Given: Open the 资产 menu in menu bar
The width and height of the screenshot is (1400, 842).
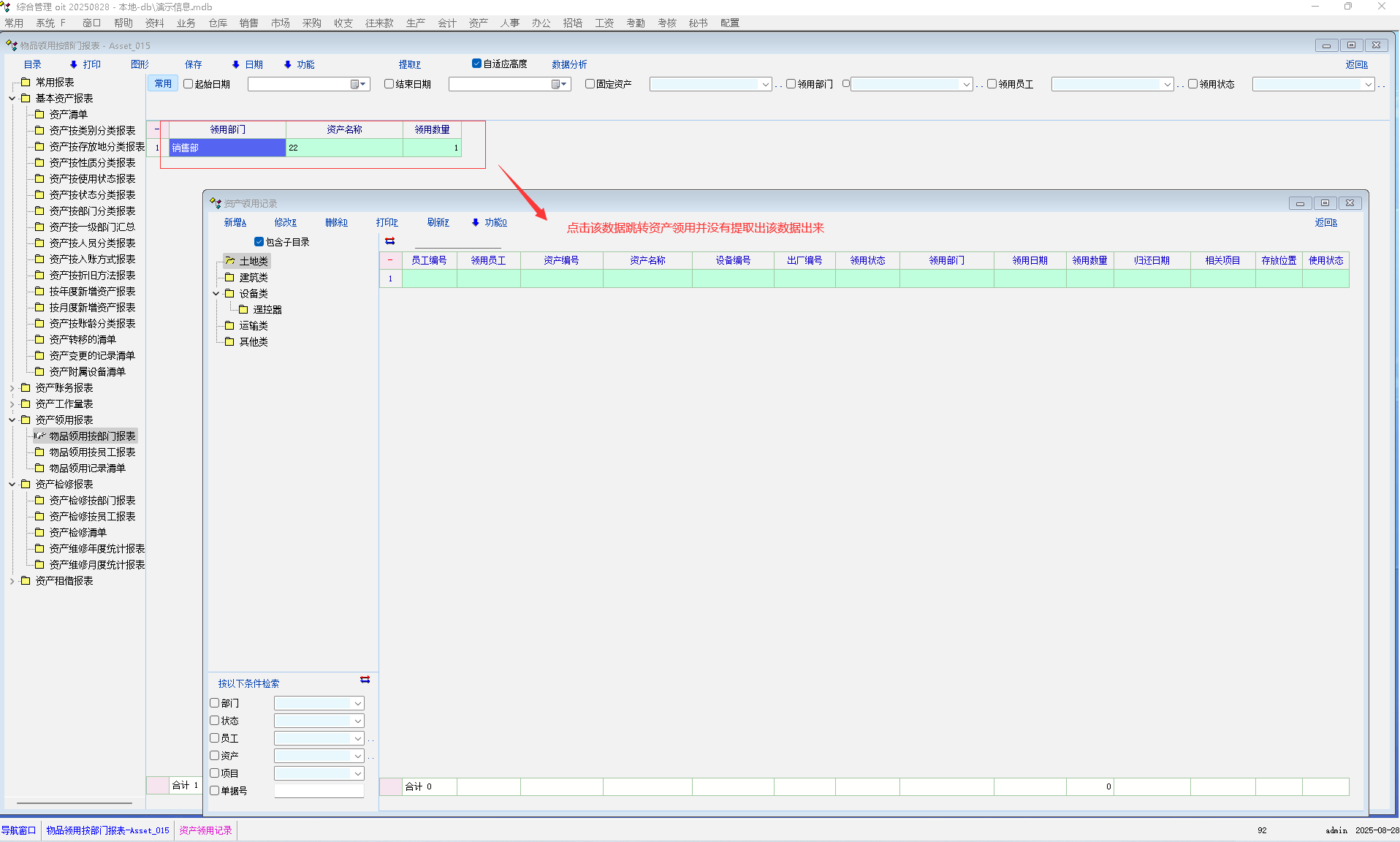Looking at the screenshot, I should [478, 23].
